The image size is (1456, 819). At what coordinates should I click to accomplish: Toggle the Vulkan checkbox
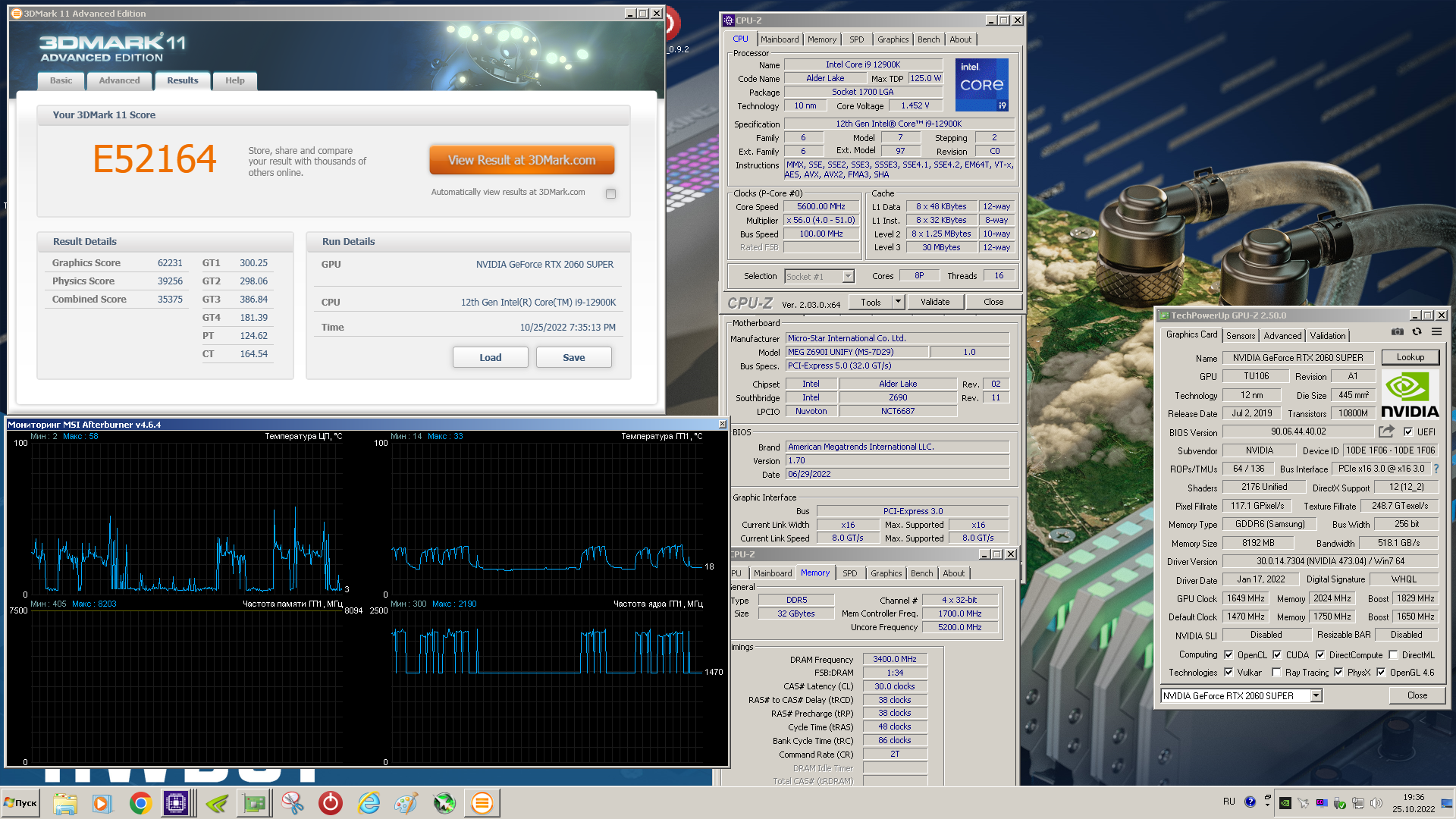tap(1228, 672)
